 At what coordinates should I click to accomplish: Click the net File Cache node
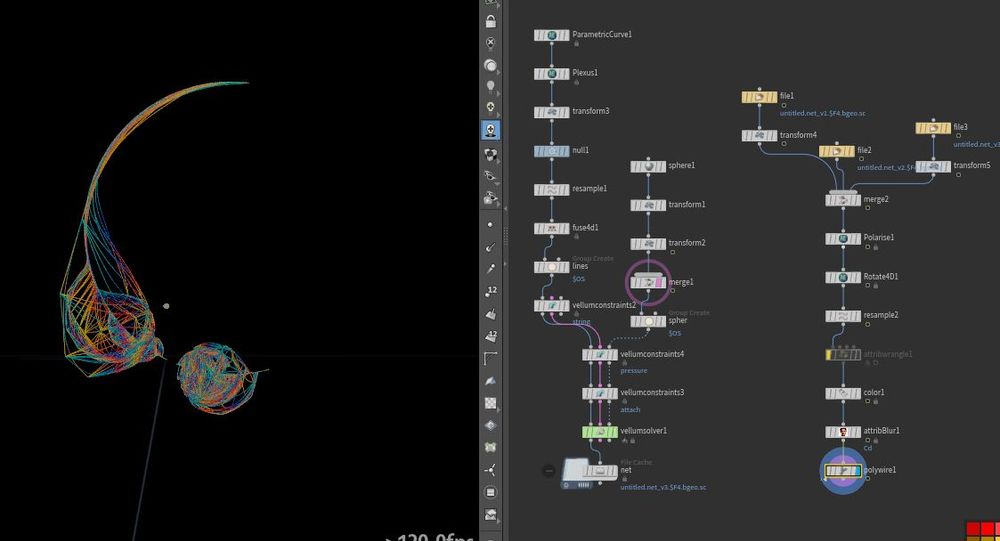point(589,470)
